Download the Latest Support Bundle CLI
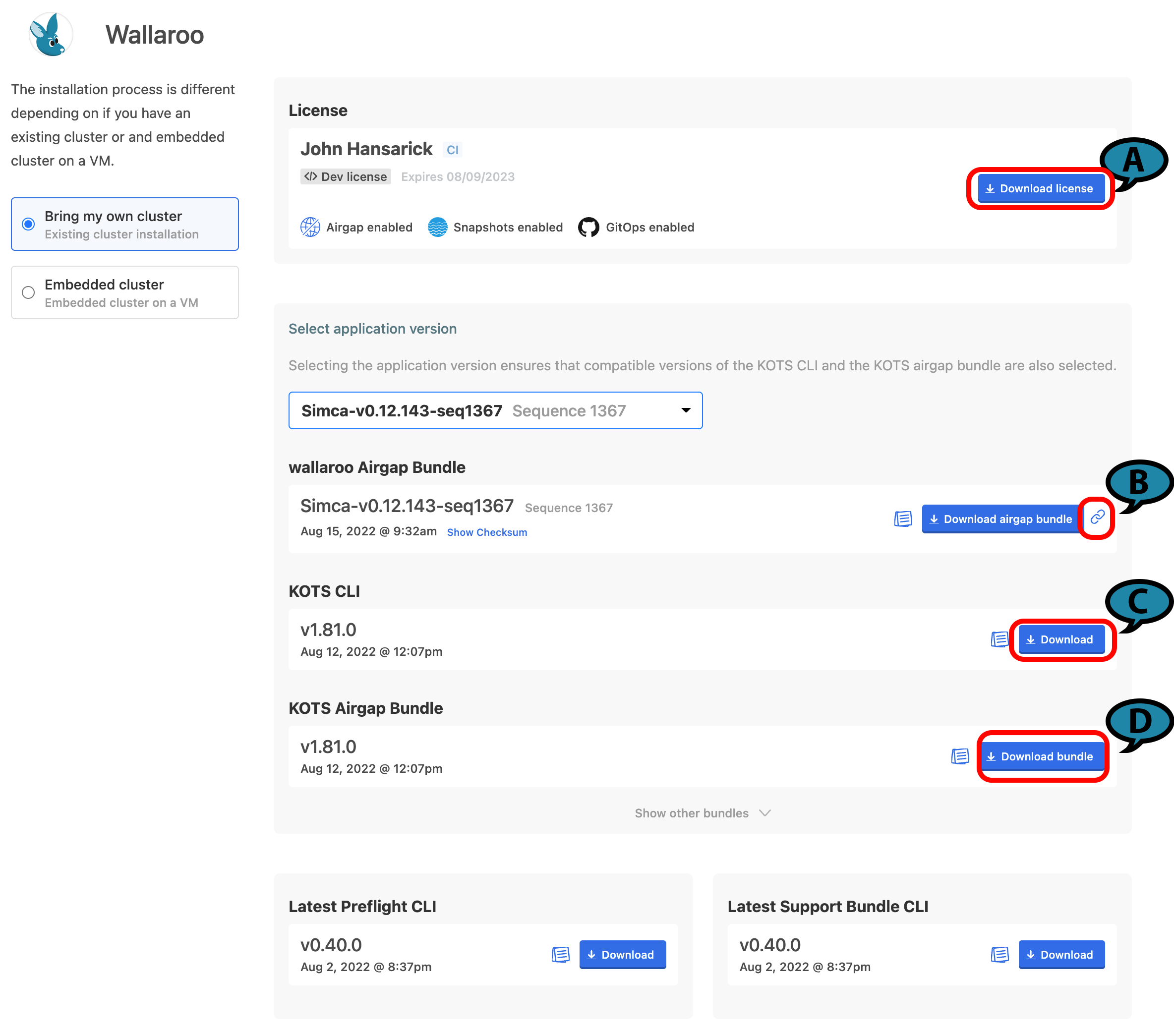 pos(1061,954)
